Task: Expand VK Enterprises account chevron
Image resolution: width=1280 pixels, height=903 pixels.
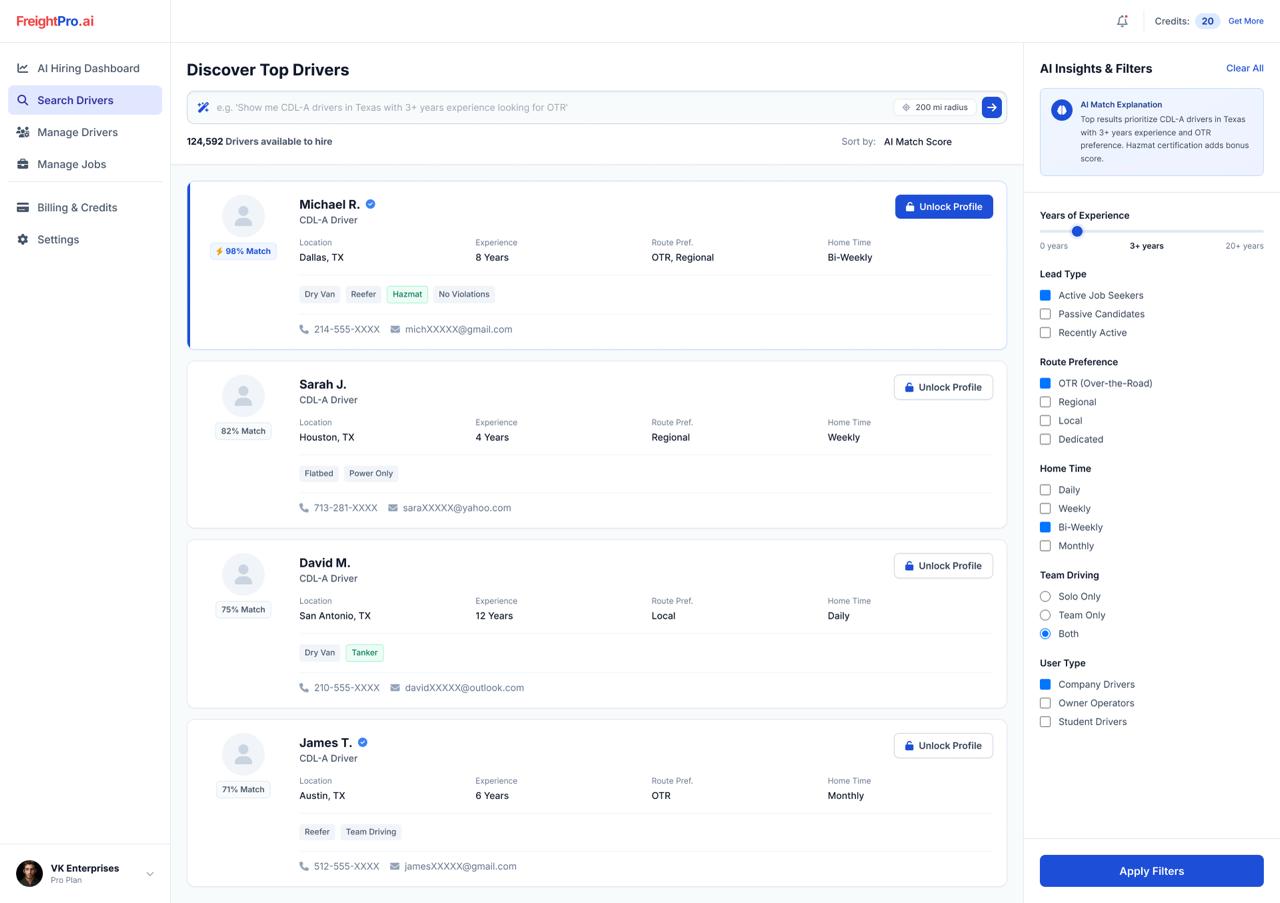Action: pyautogui.click(x=150, y=874)
